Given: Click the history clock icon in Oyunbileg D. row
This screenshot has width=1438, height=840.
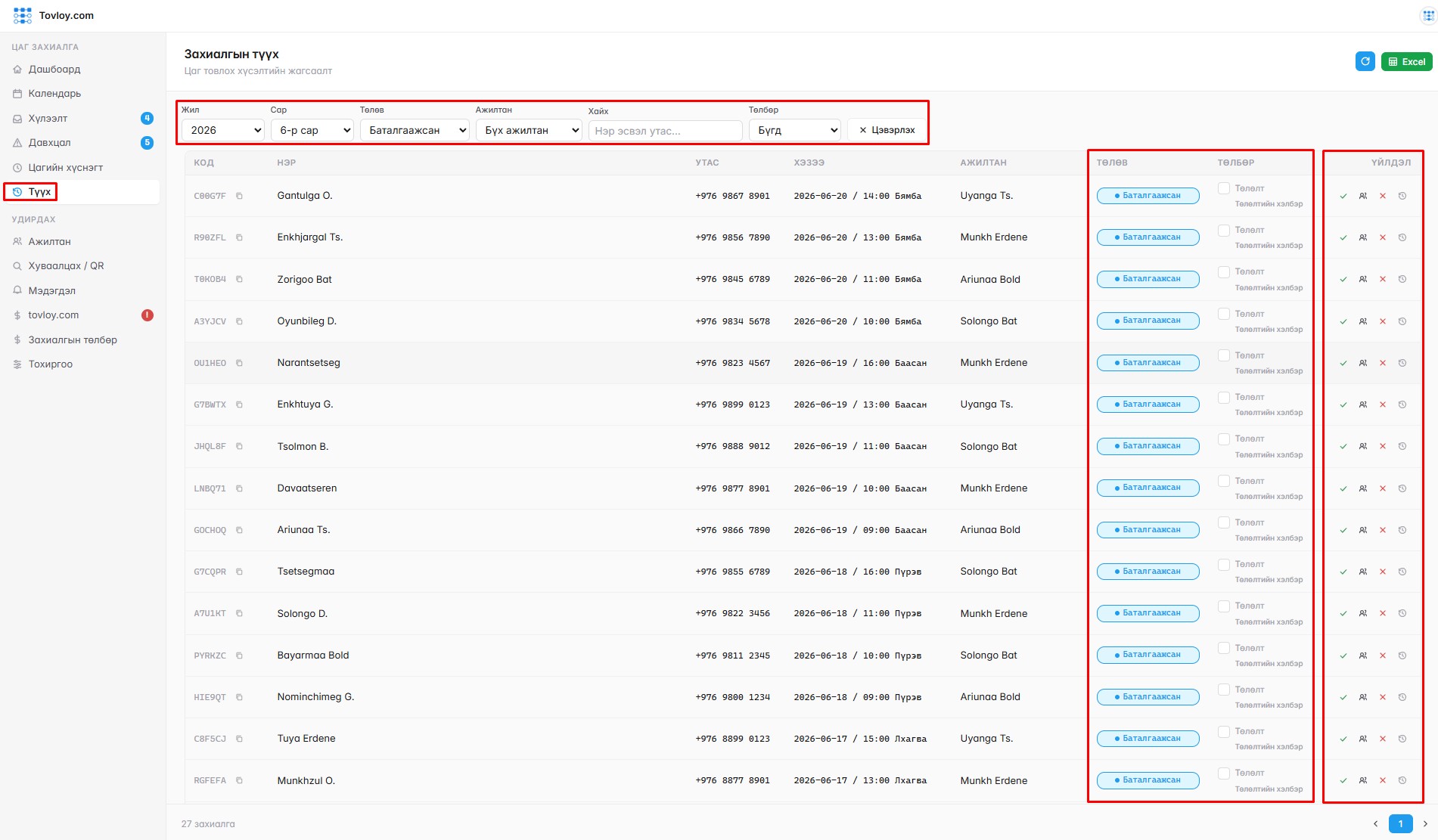Looking at the screenshot, I should point(1402,321).
